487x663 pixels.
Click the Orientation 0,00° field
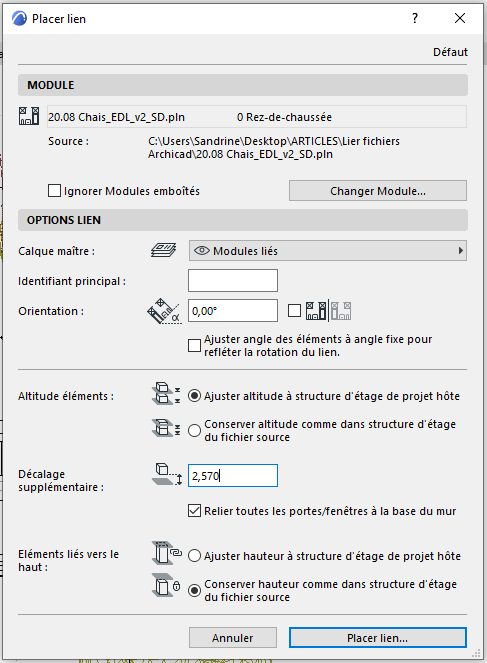pos(233,311)
